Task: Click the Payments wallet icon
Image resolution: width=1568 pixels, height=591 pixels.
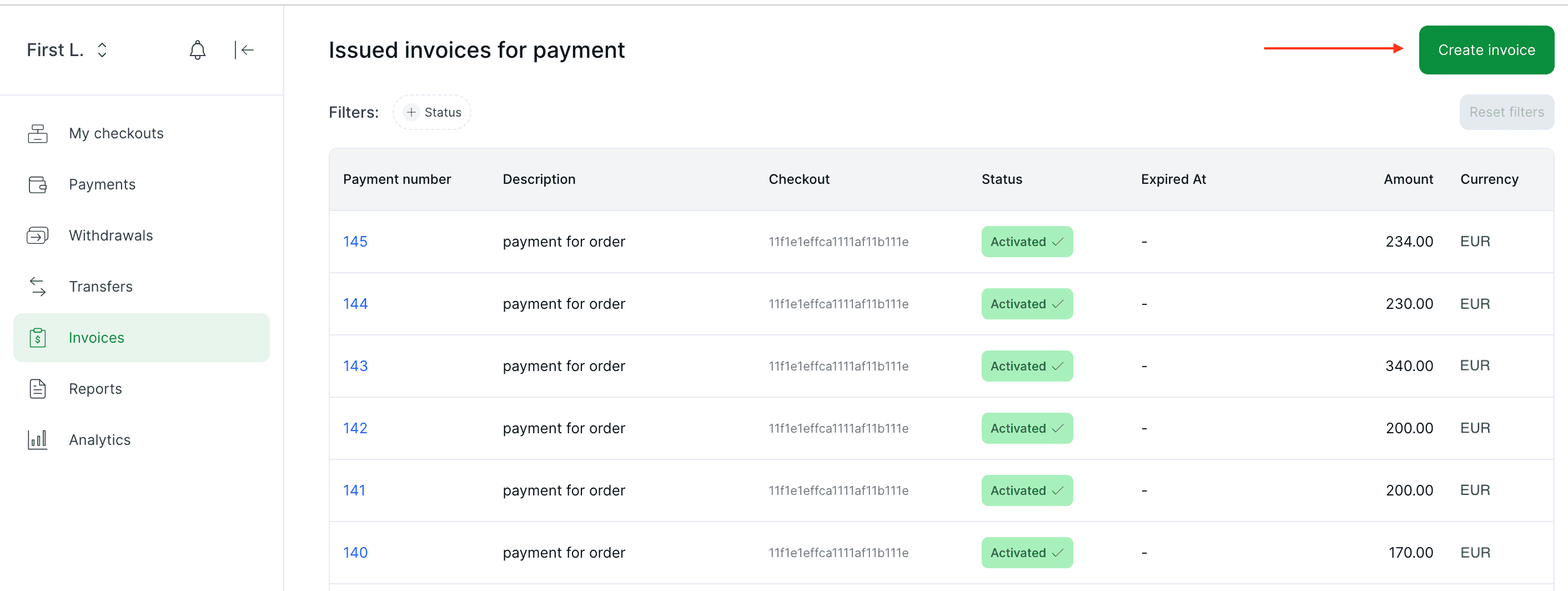Action: coord(38,184)
